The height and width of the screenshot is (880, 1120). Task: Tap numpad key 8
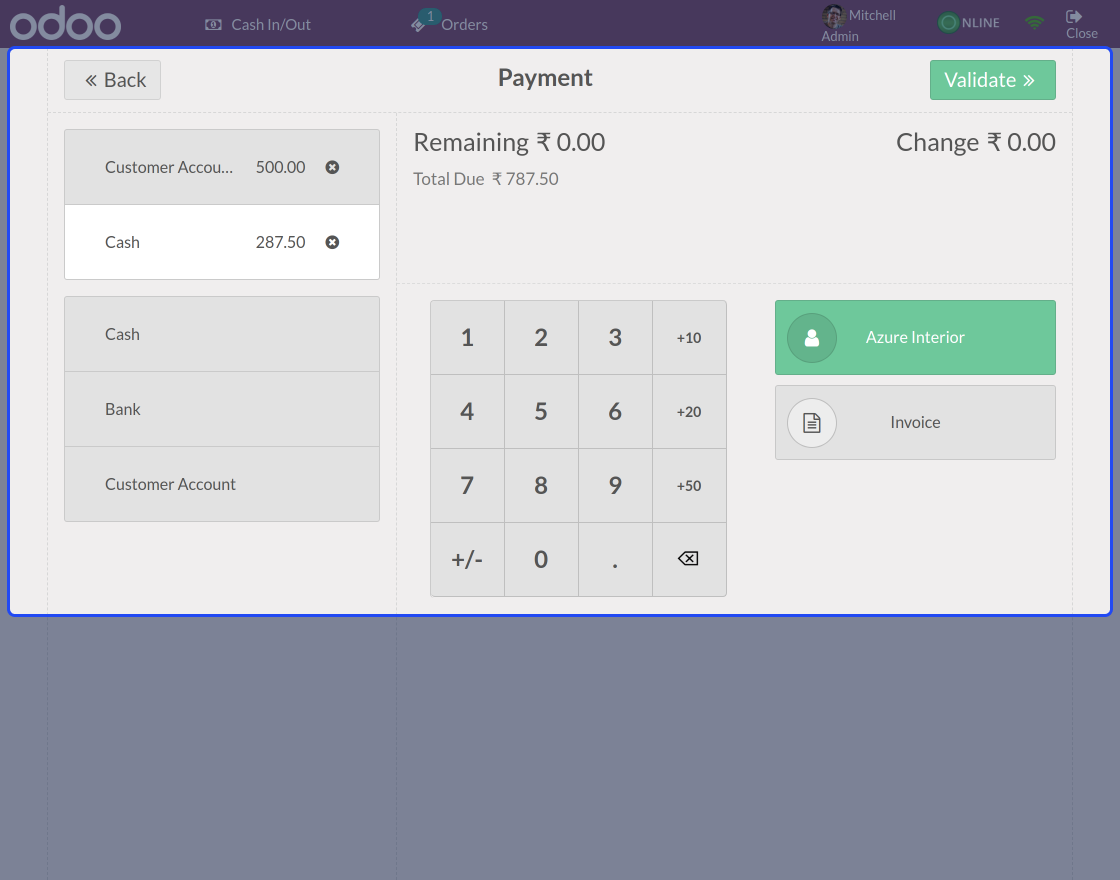point(541,486)
